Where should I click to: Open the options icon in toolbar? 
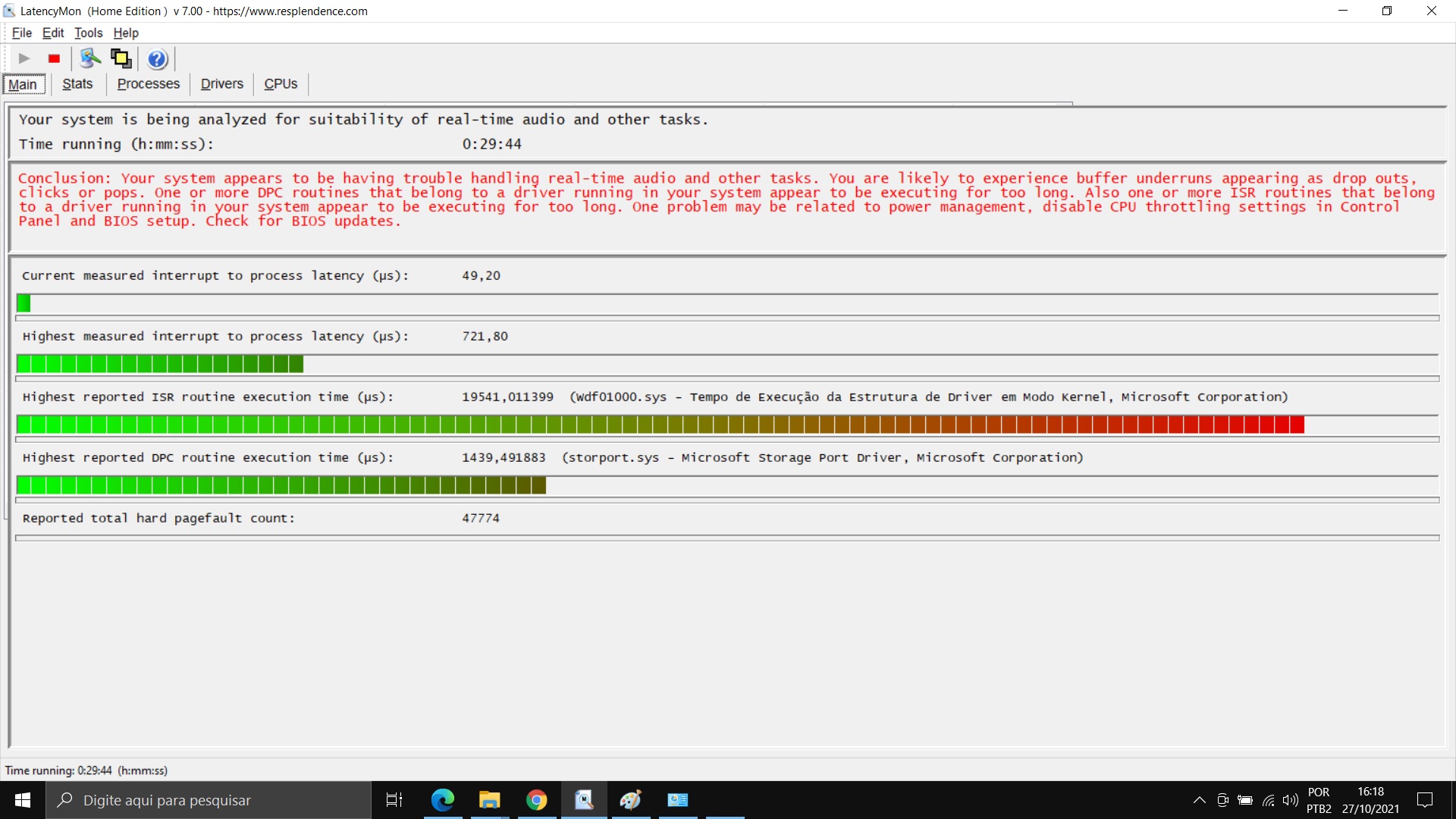click(x=90, y=58)
